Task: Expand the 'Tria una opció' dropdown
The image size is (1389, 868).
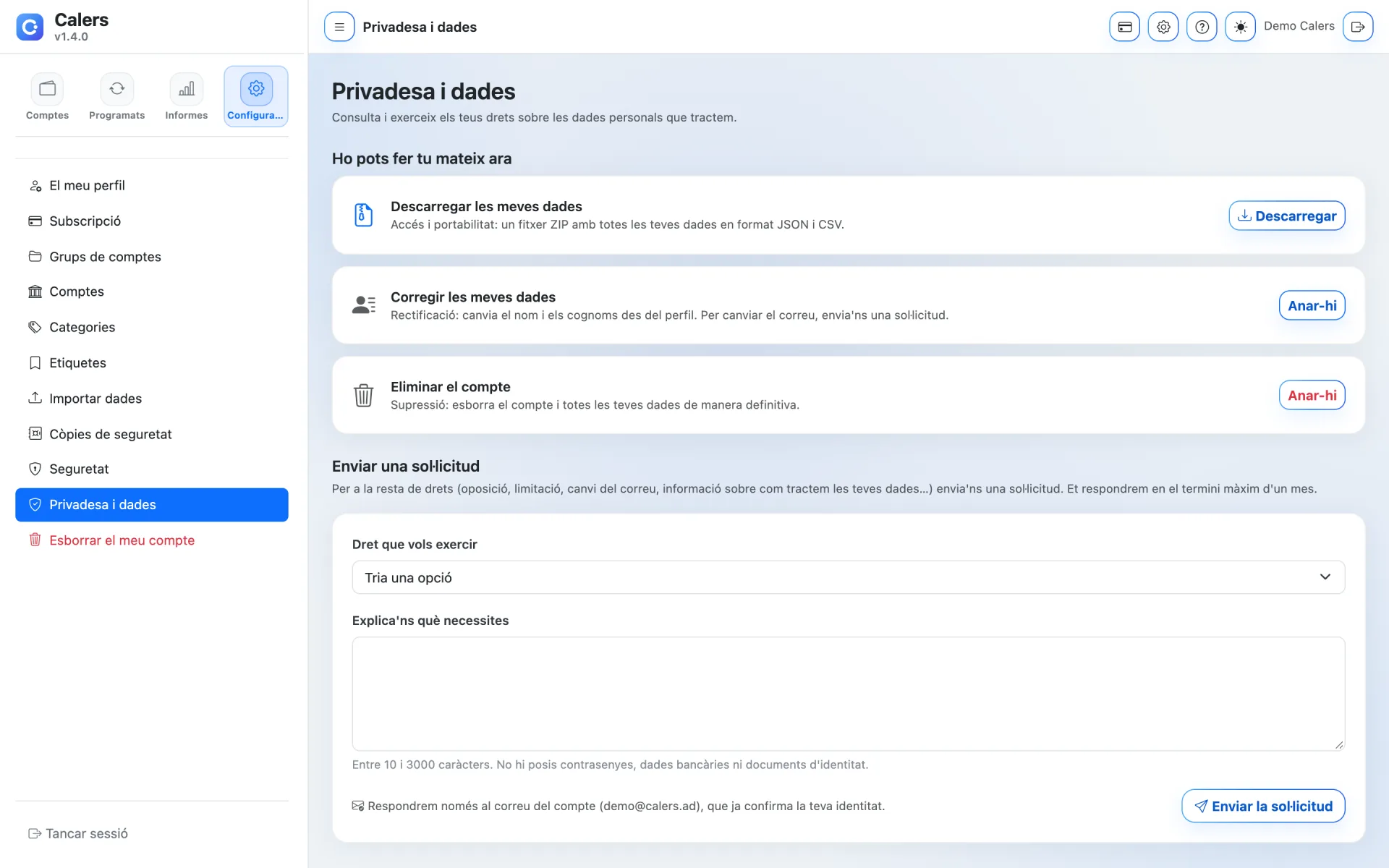Action: click(x=848, y=577)
